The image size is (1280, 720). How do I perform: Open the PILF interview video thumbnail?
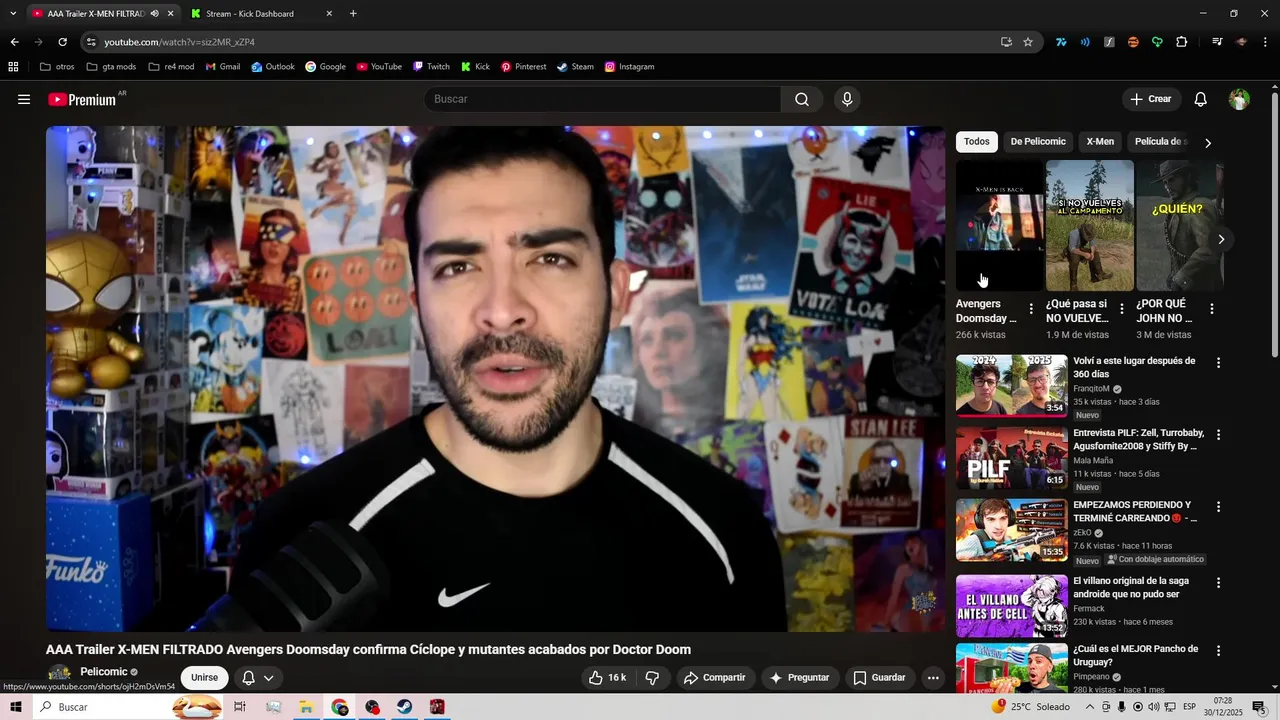[1011, 458]
